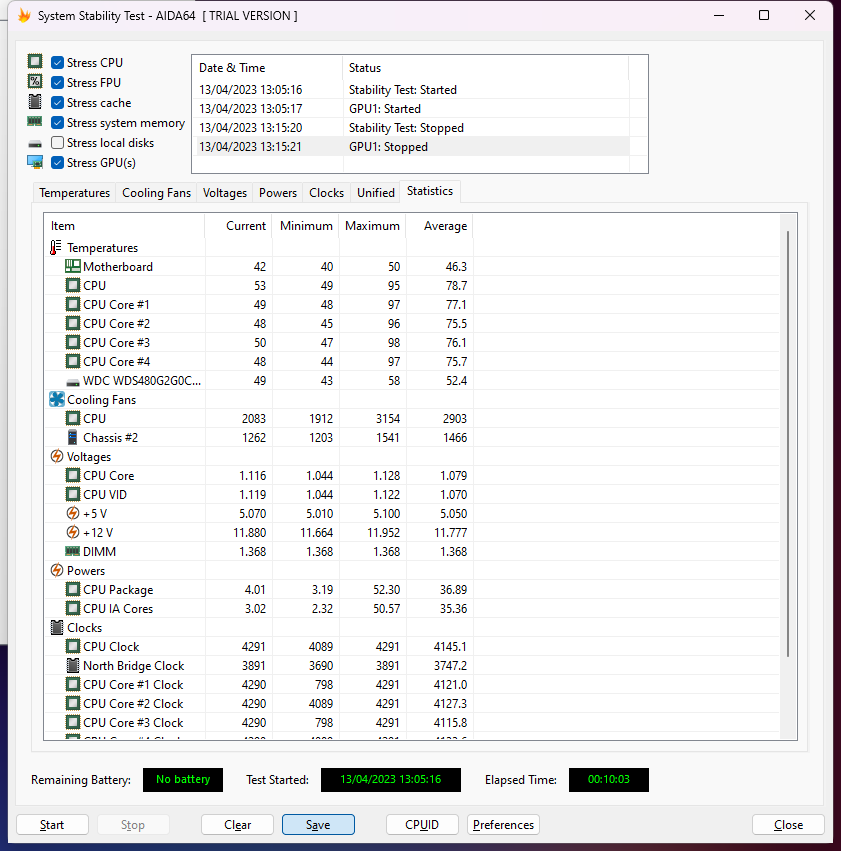This screenshot has width=841, height=851.
Task: Disable the Stress cache checkbox
Action: (x=58, y=103)
